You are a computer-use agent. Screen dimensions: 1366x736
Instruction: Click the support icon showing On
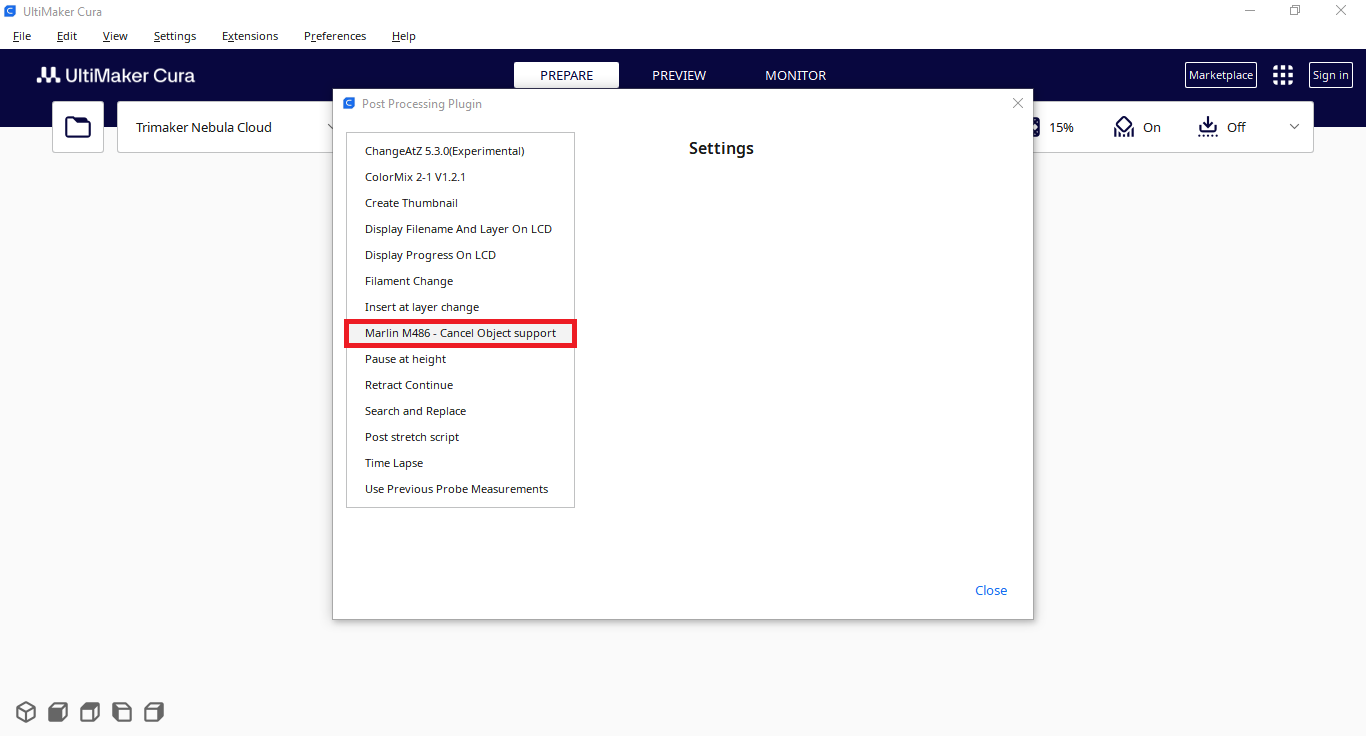pos(1124,127)
